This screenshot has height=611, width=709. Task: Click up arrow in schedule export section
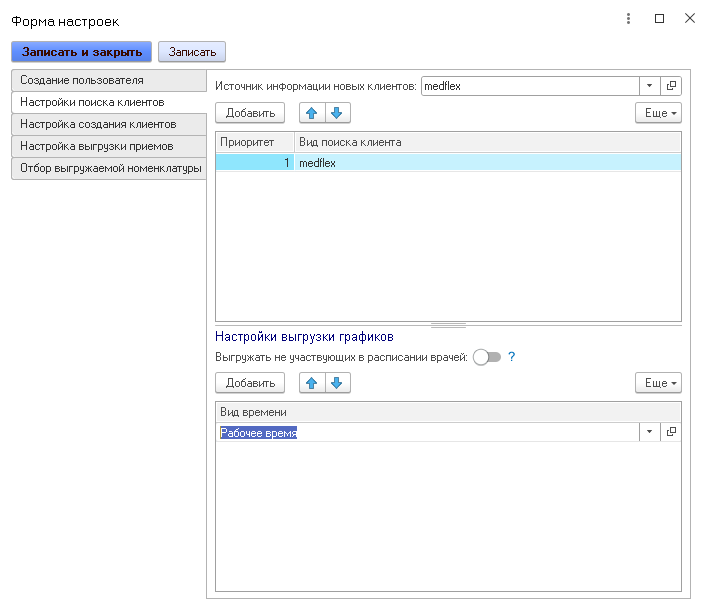[x=312, y=383]
